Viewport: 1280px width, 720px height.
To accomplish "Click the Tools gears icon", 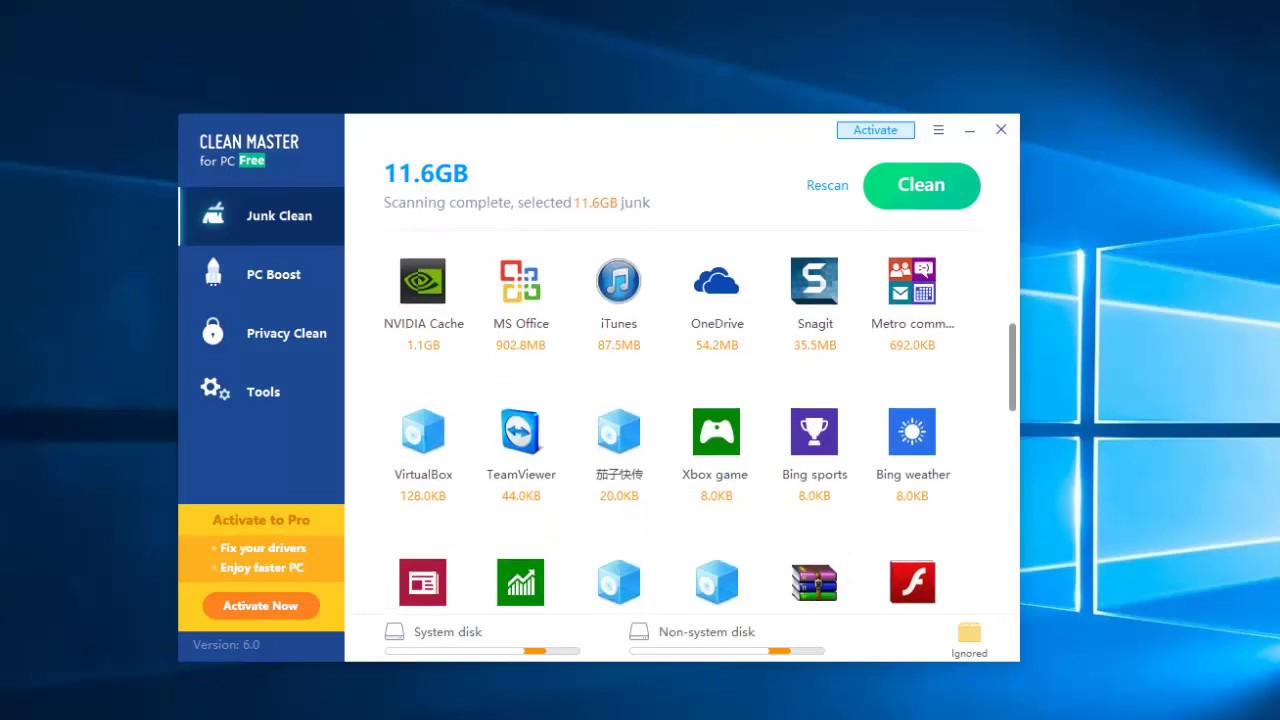I will pos(215,389).
